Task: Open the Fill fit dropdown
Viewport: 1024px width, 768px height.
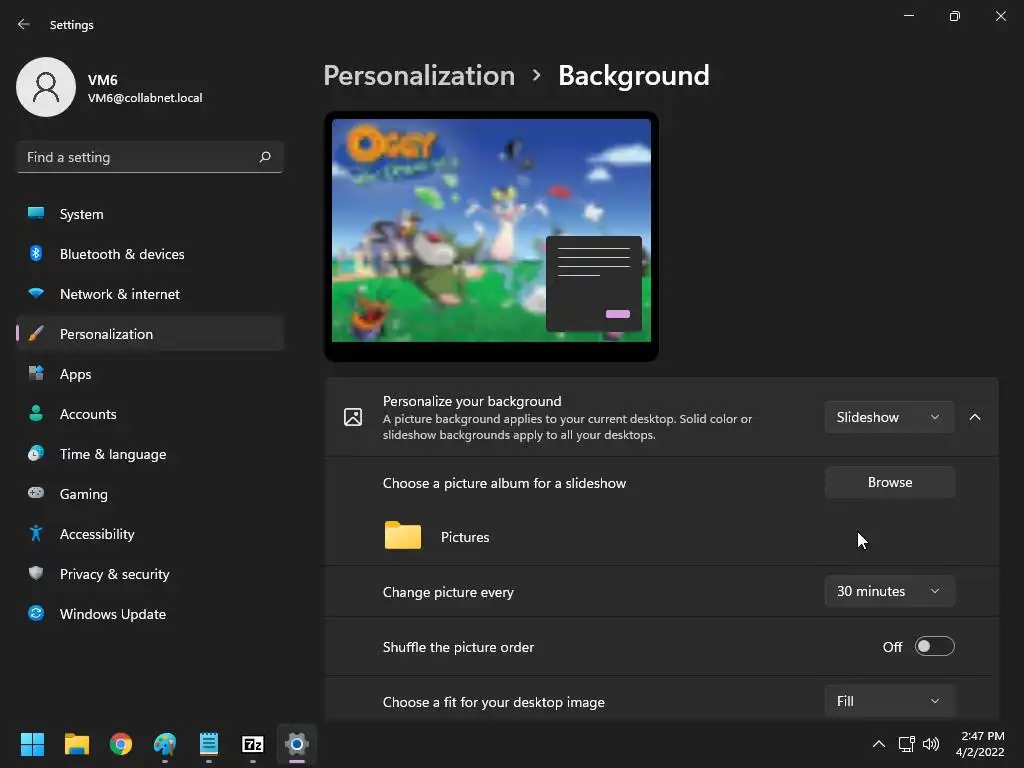Action: [x=889, y=701]
